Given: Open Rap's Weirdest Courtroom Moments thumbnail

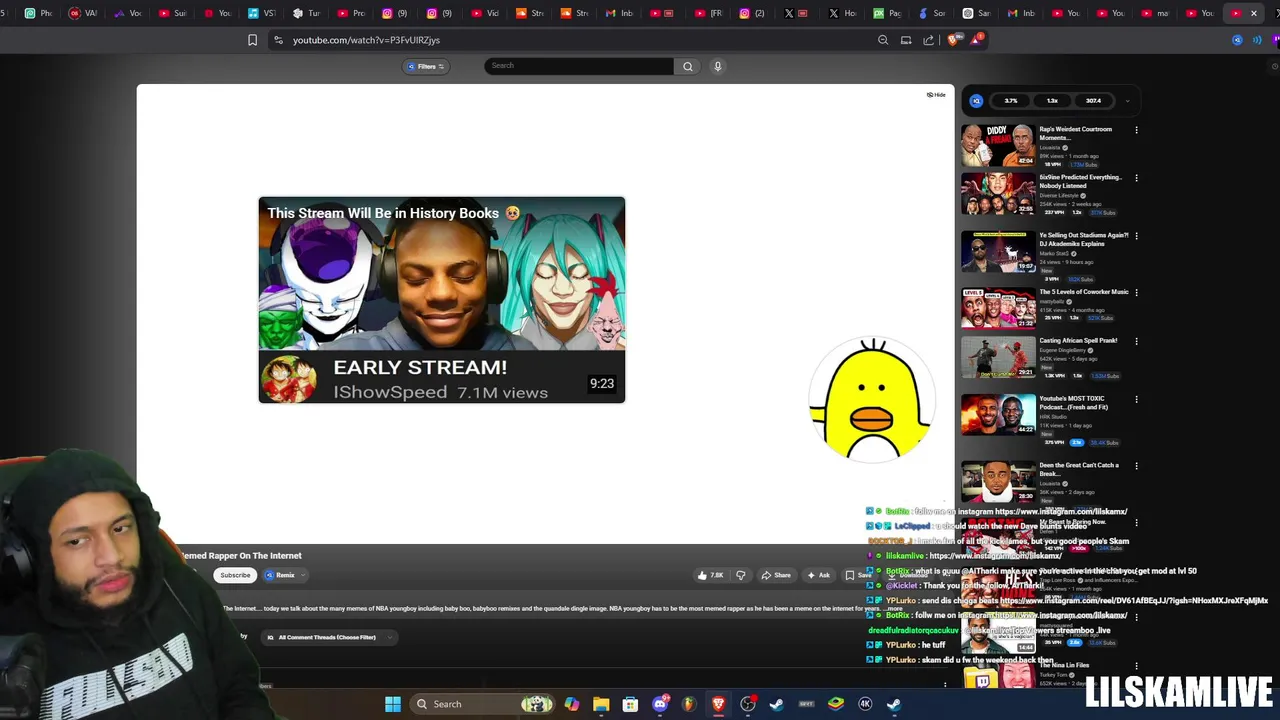Looking at the screenshot, I should click(998, 146).
